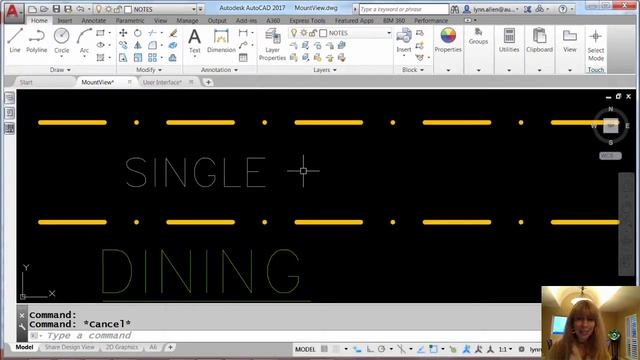640x360 pixels.
Task: Toggle grid display in status bar
Action: pos(324,349)
